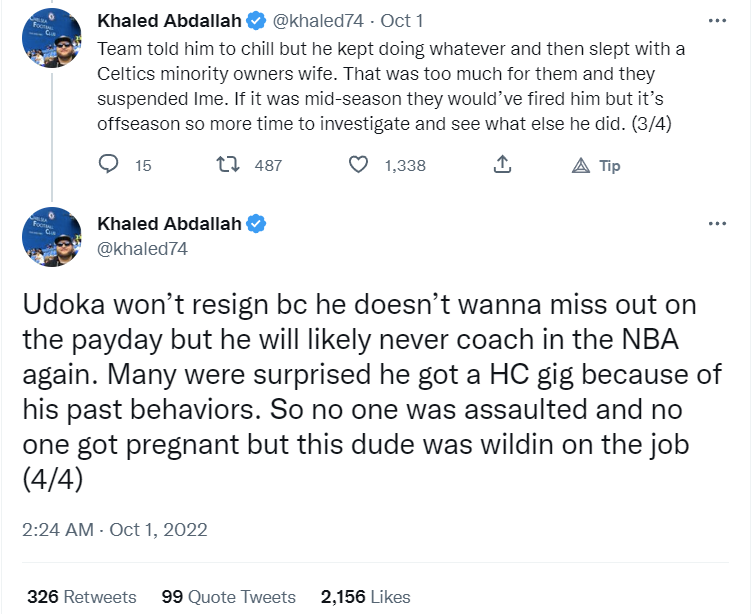Open more options on the 3/4 tweet
The height and width of the screenshot is (614, 755).
(716, 20)
